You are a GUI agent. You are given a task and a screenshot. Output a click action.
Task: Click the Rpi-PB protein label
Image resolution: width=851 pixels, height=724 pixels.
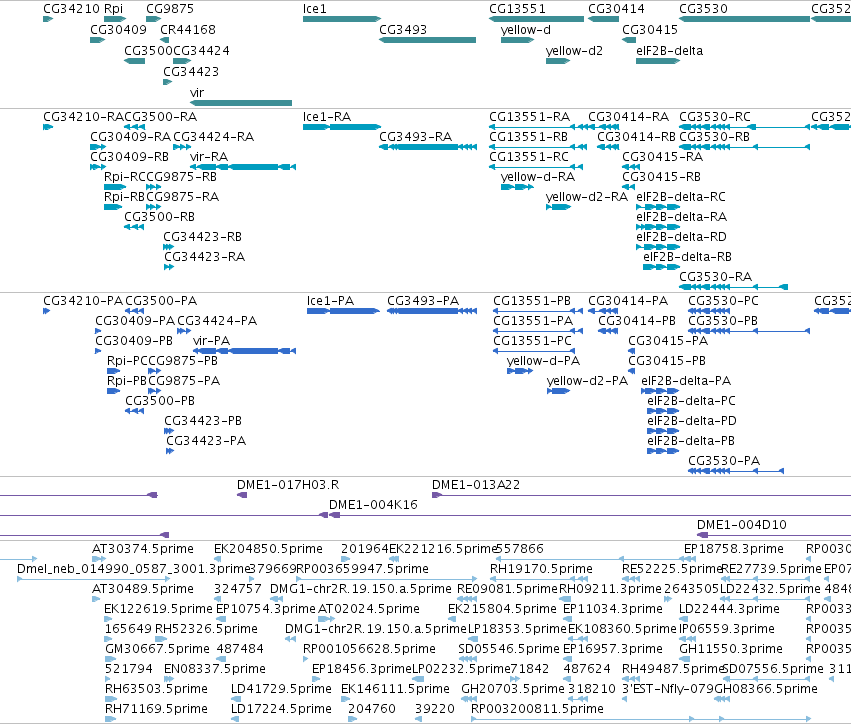(127, 381)
